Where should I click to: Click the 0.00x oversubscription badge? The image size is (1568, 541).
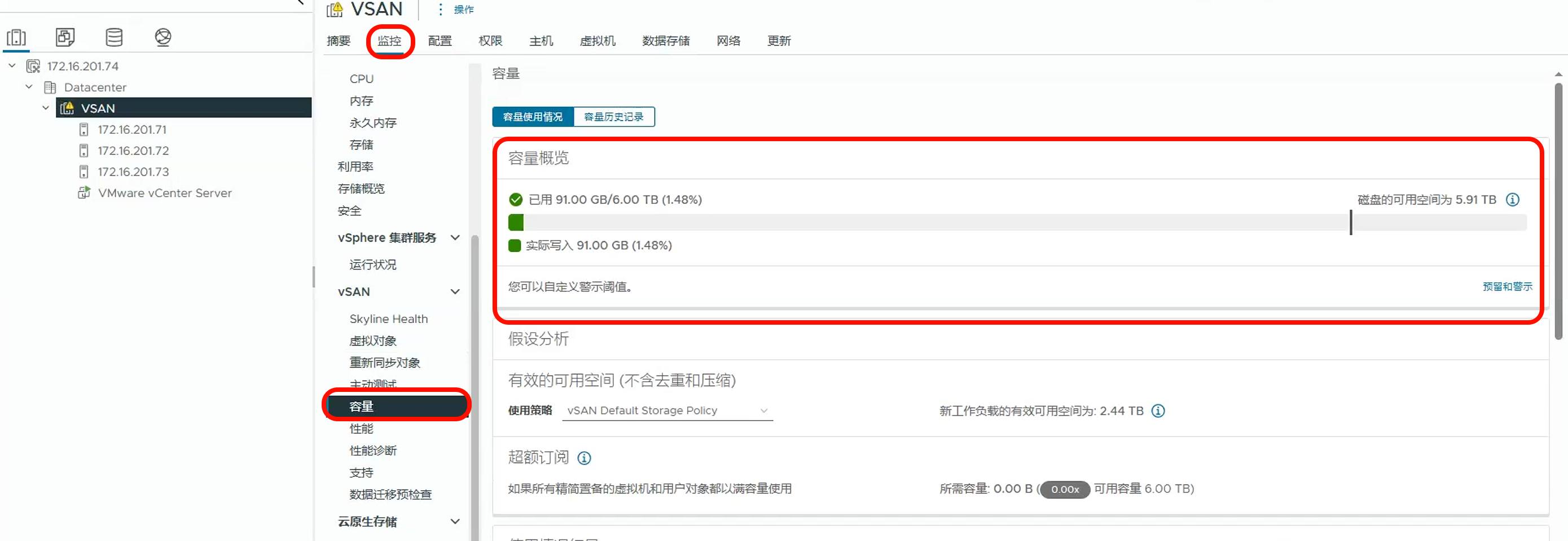pos(1065,489)
